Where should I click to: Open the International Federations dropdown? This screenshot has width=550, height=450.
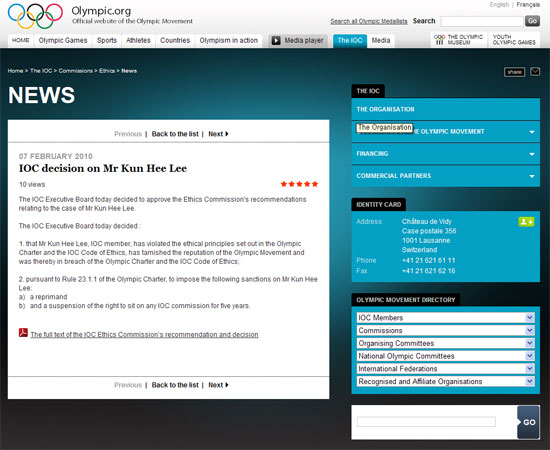[x=445, y=369]
